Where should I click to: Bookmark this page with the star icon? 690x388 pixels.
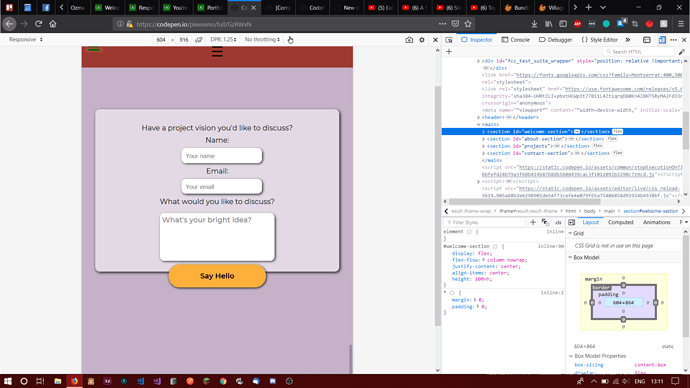tap(468, 24)
